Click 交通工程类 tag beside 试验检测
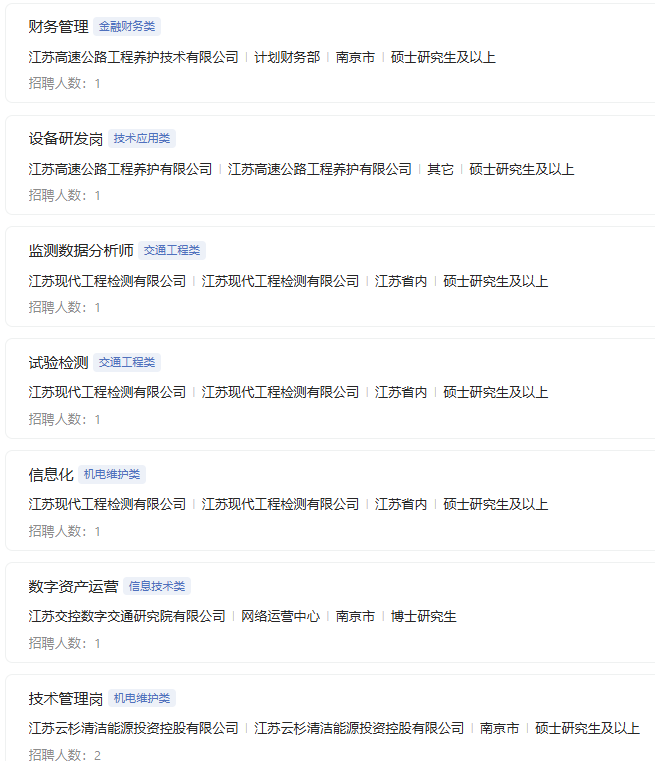Screen dimensions: 655x761 (x=127, y=362)
